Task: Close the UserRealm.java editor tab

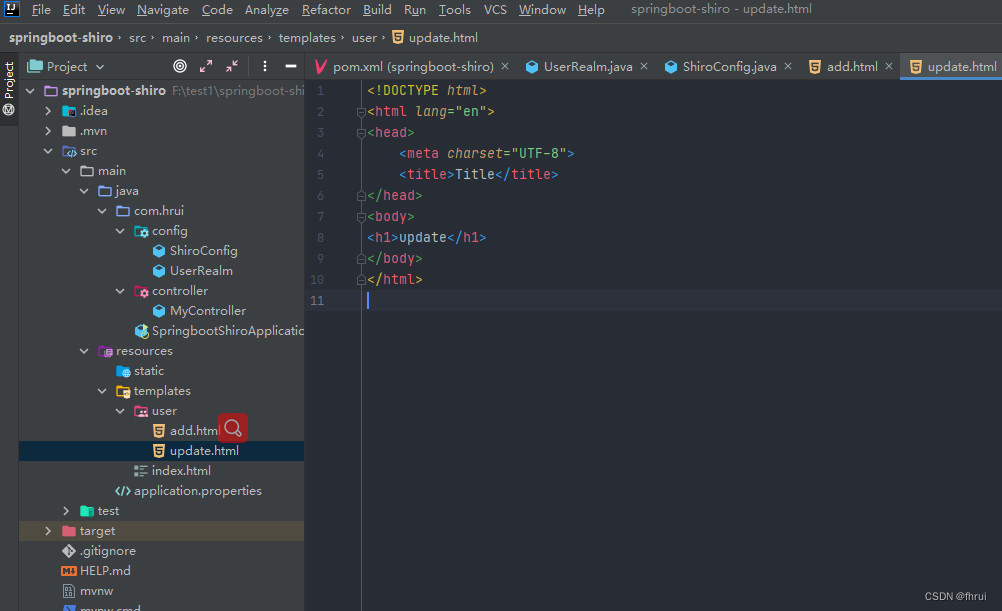Action: [x=644, y=66]
